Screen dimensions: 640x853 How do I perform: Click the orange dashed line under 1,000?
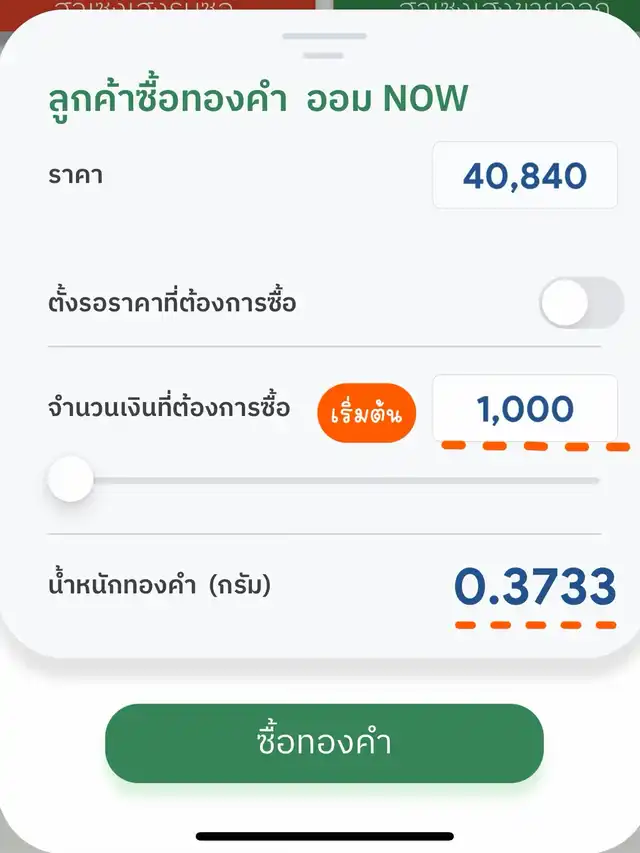point(534,445)
